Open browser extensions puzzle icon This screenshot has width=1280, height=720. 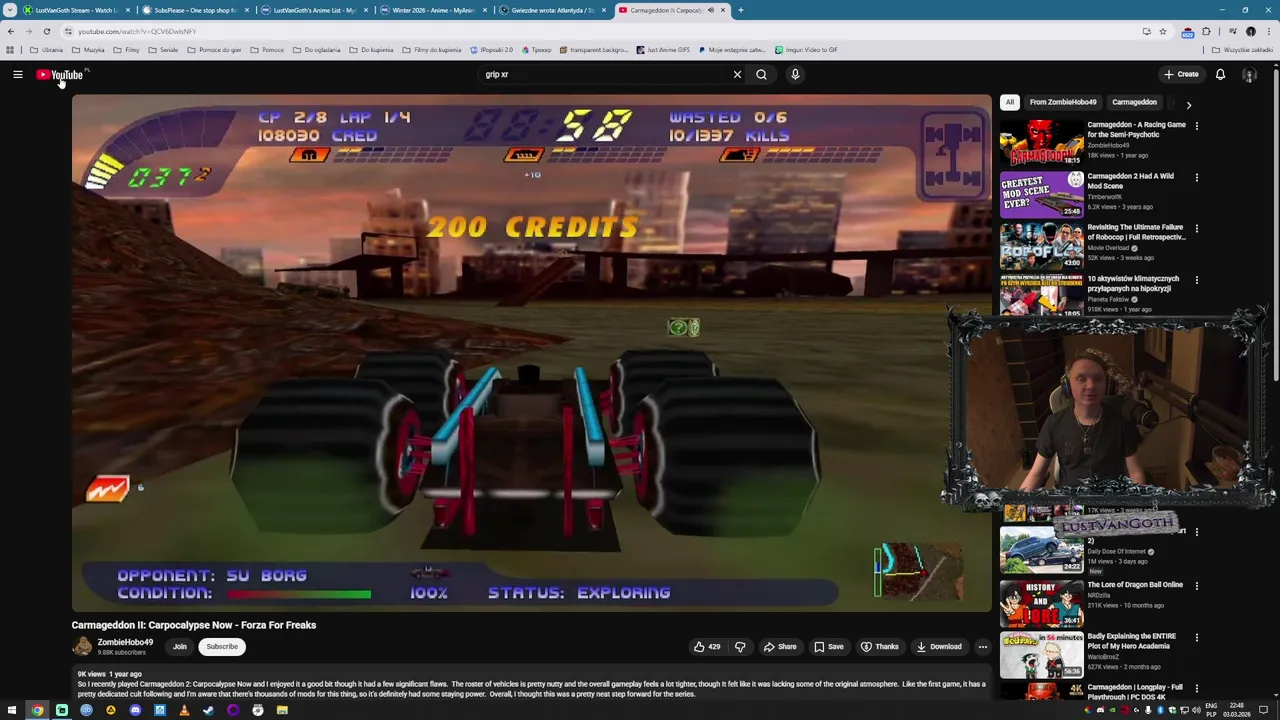point(1206,31)
